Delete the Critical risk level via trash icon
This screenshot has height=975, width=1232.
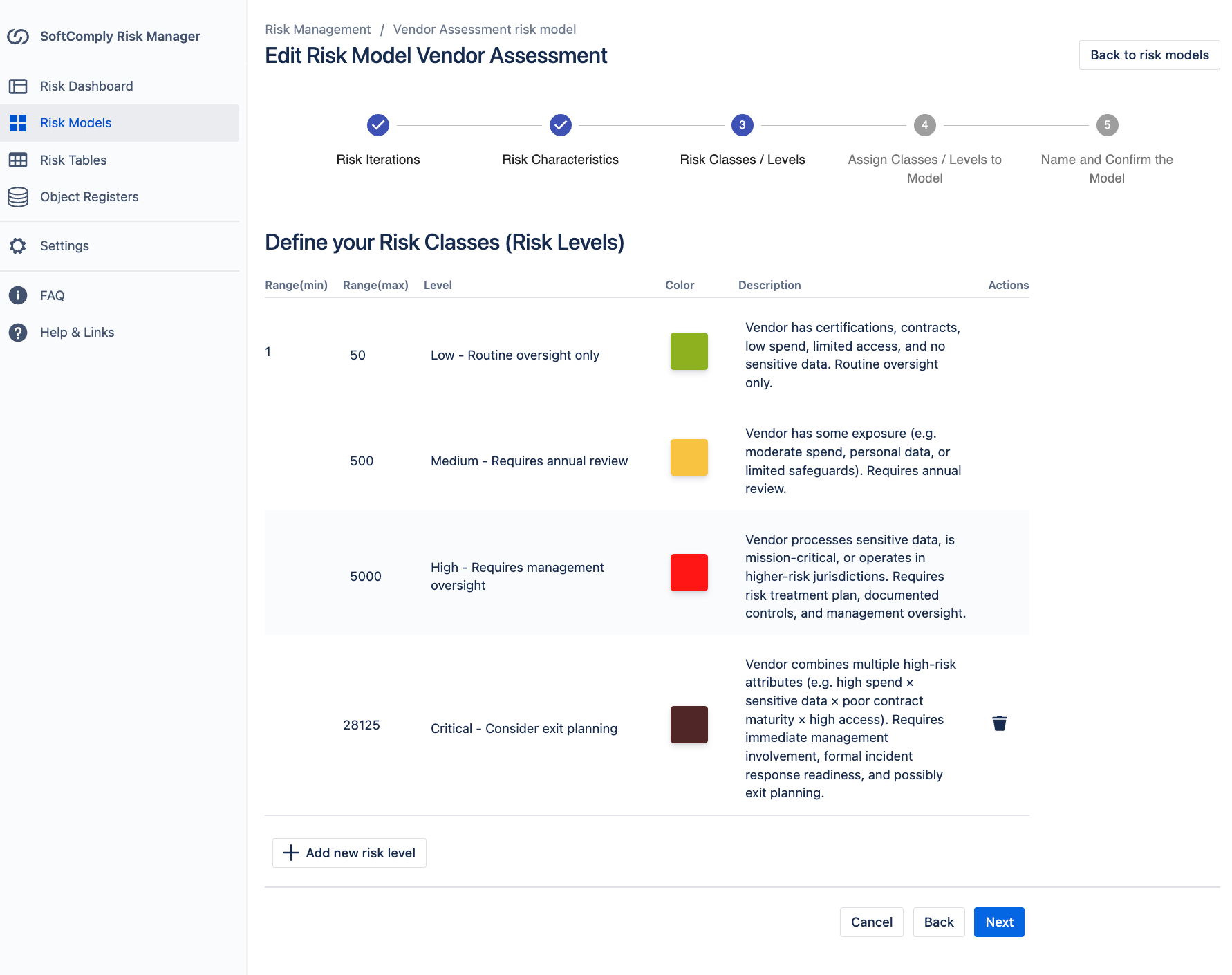[999, 723]
